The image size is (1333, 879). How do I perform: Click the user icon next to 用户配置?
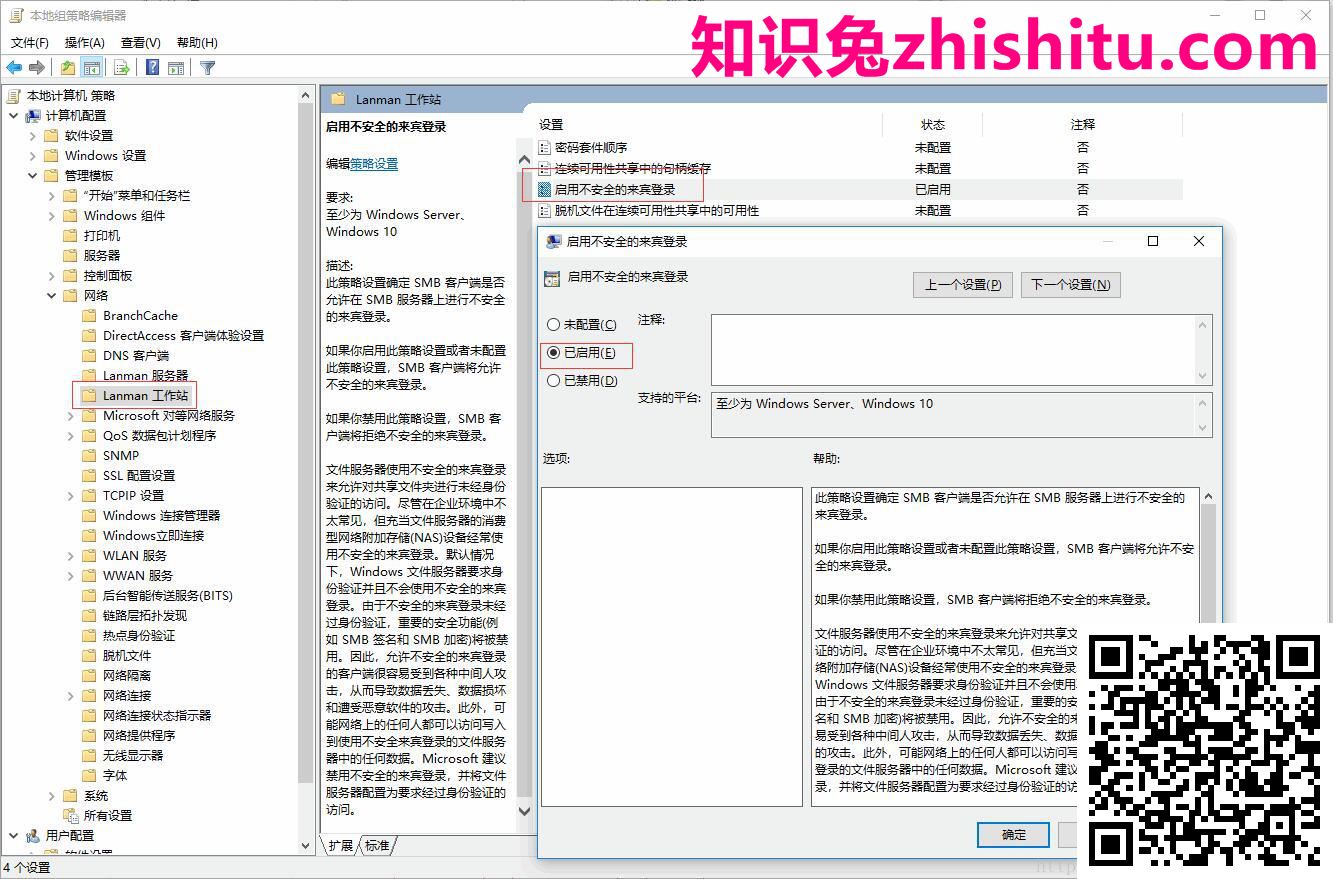pos(33,835)
